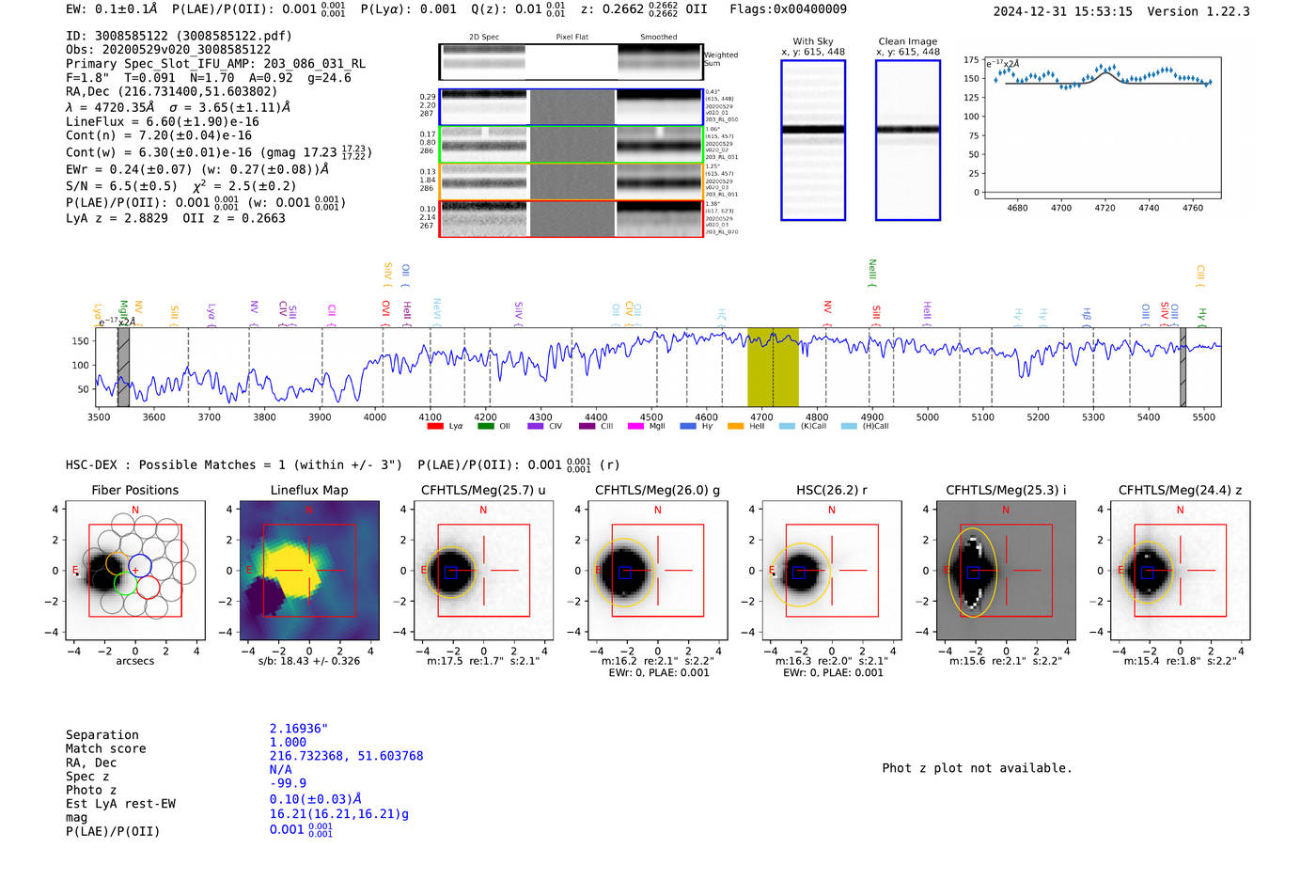1316x896 pixels.
Task: Select the CFHTLS/Meg(26.0) g image
Action: 658,571
